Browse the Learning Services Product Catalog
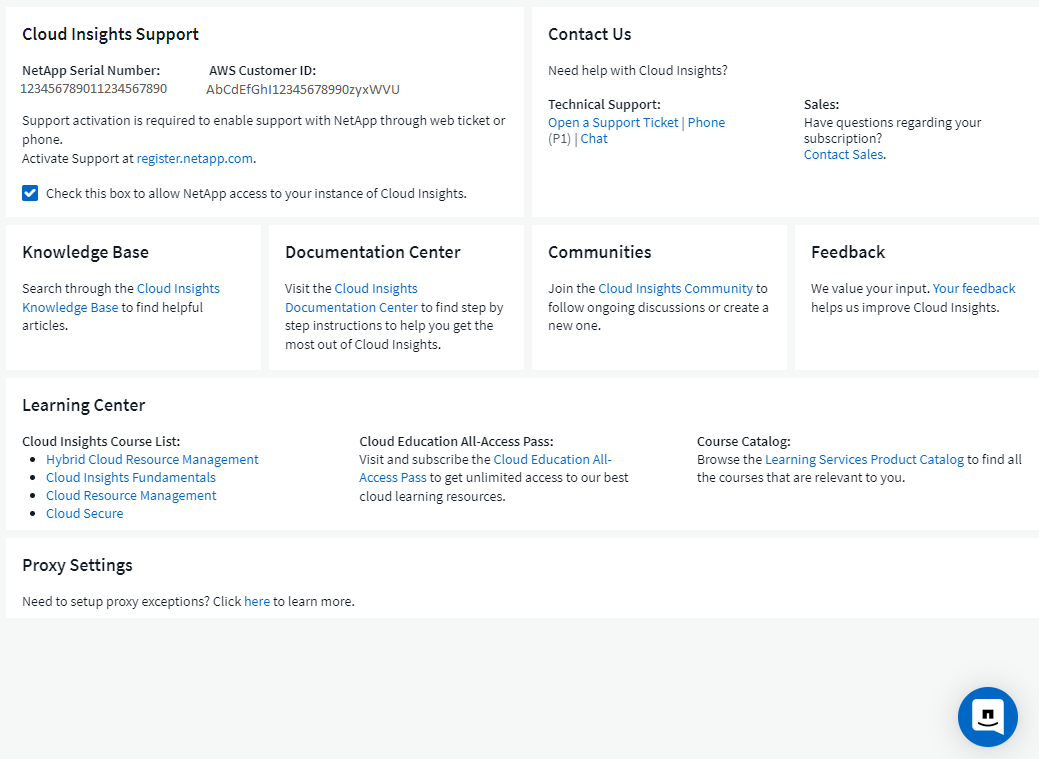Viewport: 1039px width, 759px height. tap(864, 460)
